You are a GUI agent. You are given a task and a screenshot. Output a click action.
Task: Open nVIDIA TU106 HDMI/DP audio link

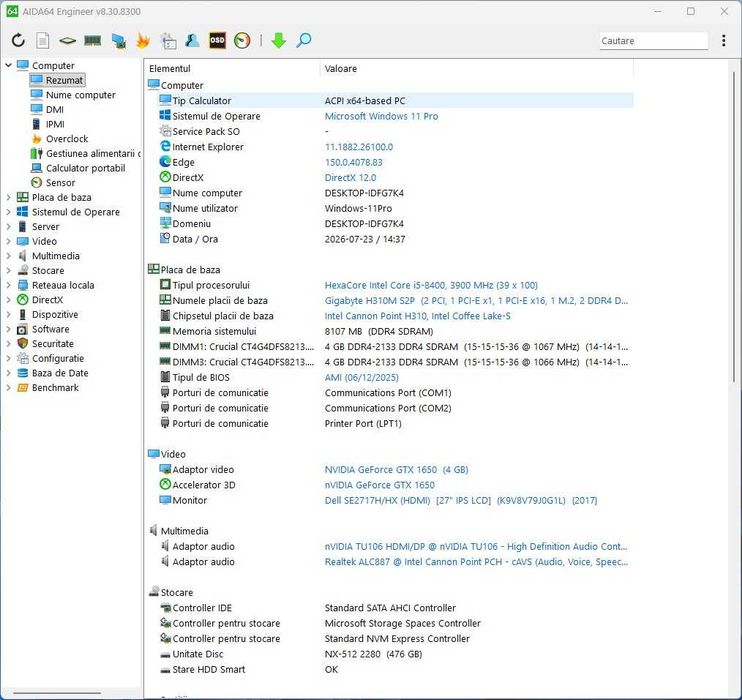click(x=476, y=546)
